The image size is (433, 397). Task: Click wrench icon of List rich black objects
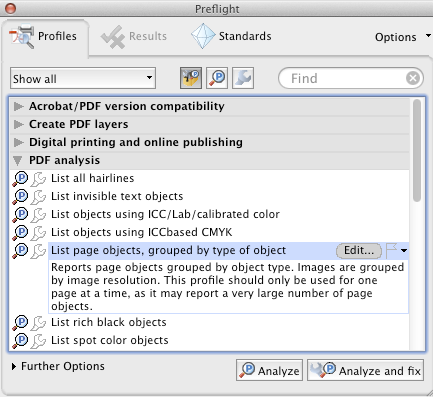coord(38,323)
